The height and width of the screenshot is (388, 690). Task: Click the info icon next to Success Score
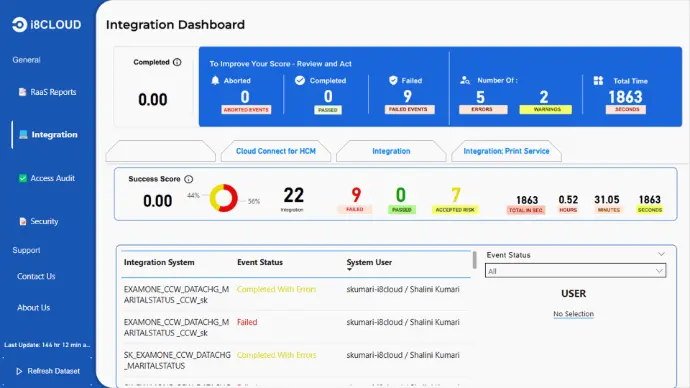tap(188, 179)
